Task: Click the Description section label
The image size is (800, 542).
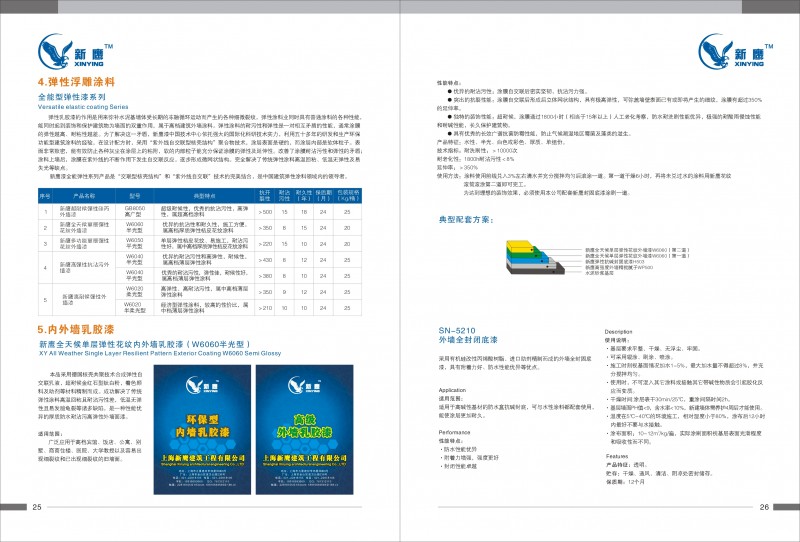Action: [x=618, y=332]
